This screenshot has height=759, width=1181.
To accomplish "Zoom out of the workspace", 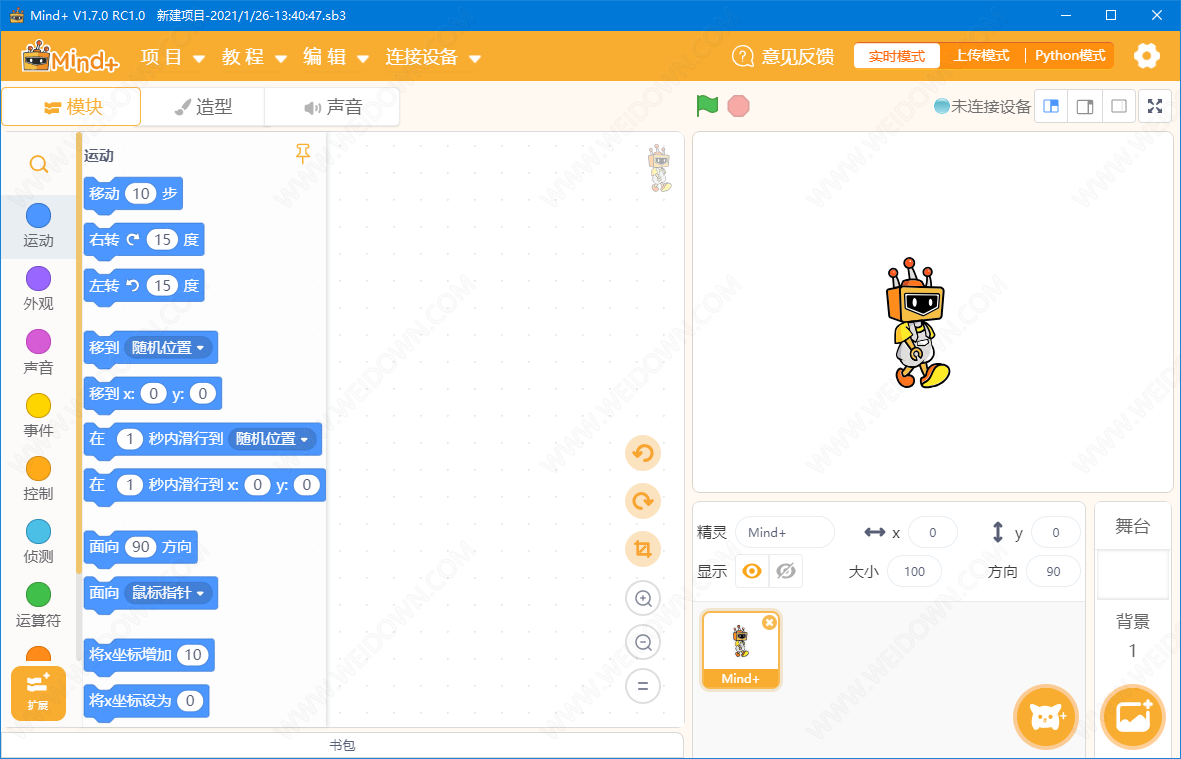I will click(642, 642).
